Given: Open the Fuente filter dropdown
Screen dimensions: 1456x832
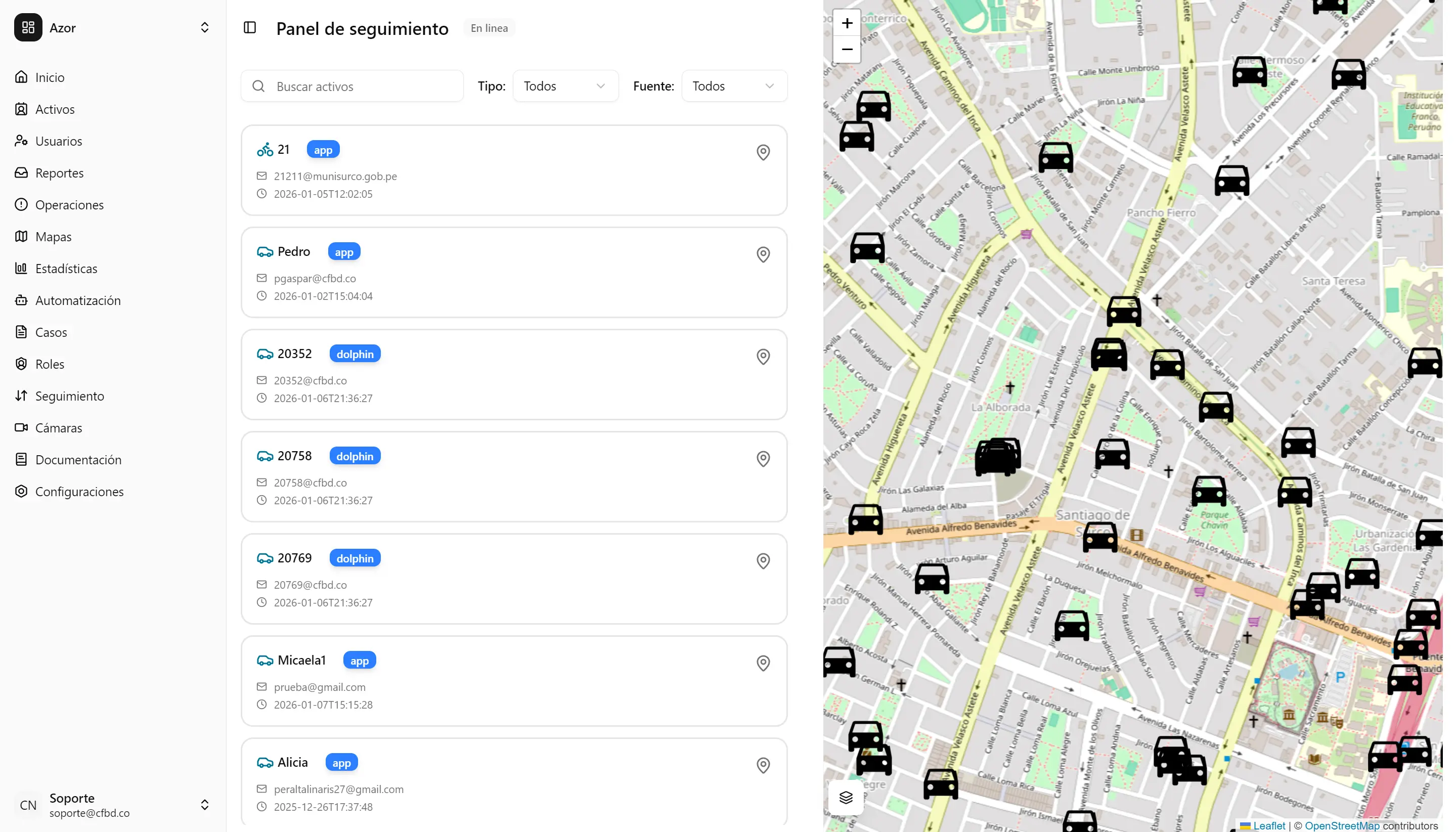Looking at the screenshot, I should pyautogui.click(x=733, y=85).
